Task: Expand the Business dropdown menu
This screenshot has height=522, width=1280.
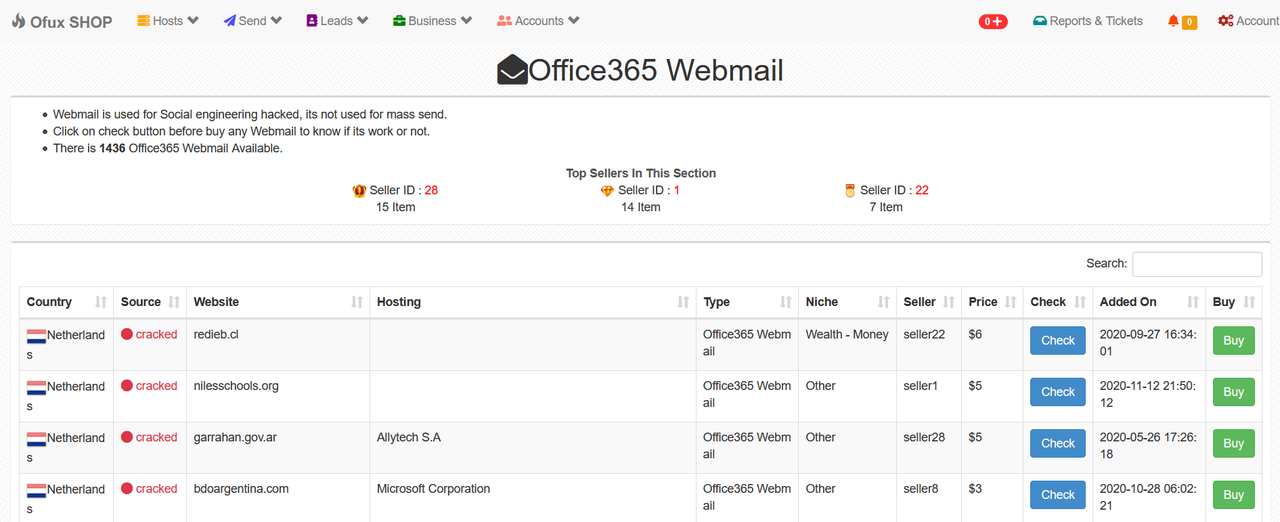Action: [433, 21]
